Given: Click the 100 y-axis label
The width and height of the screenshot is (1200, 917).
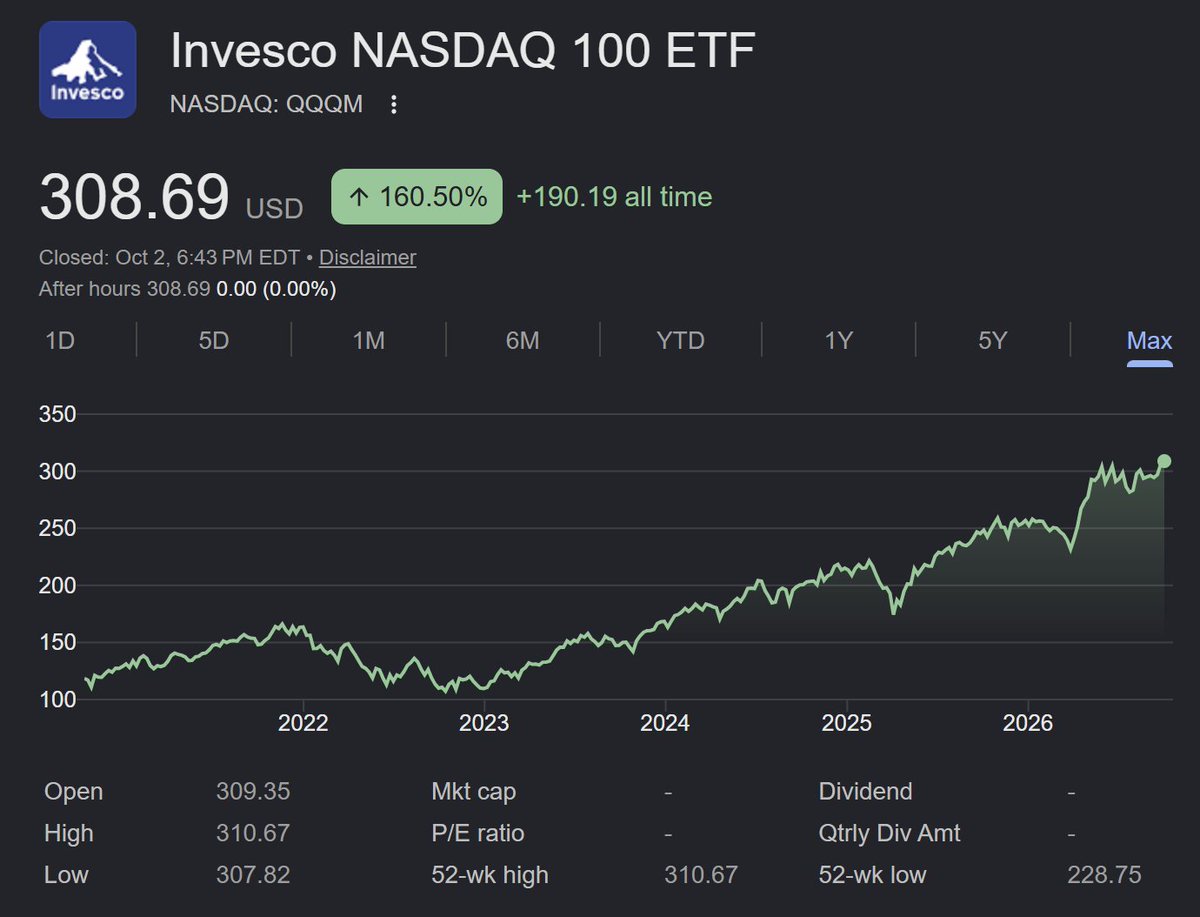Looking at the screenshot, I should (x=58, y=699).
